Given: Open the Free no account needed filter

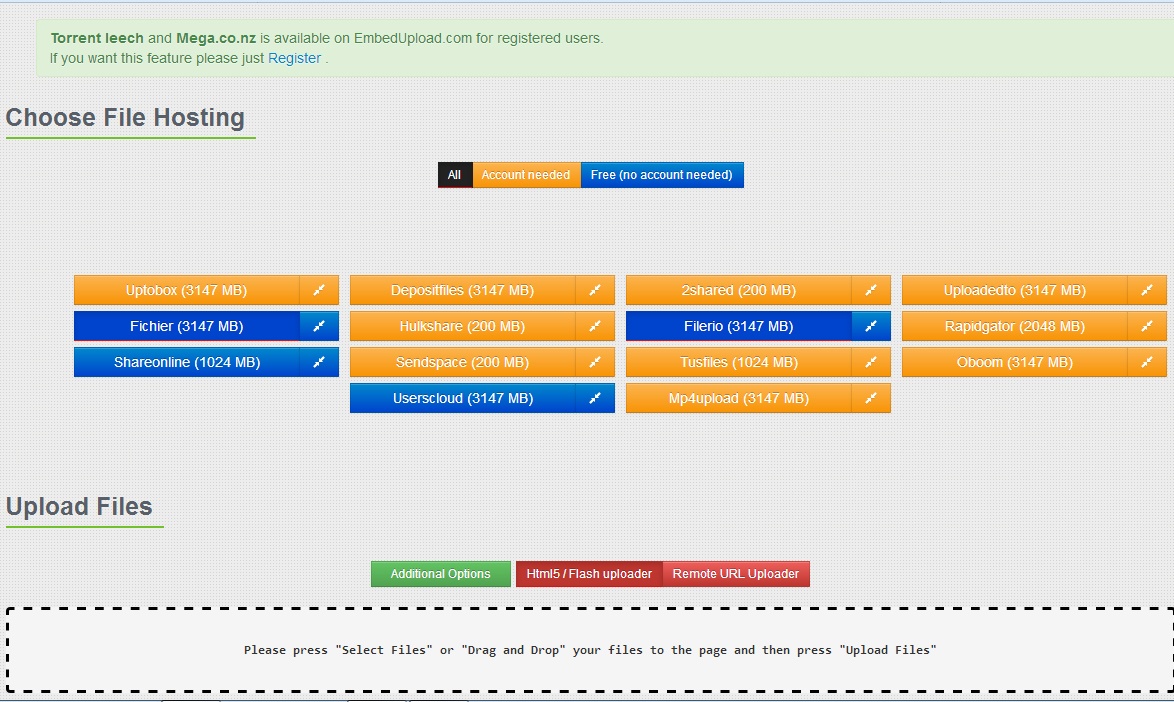Looking at the screenshot, I should point(662,174).
